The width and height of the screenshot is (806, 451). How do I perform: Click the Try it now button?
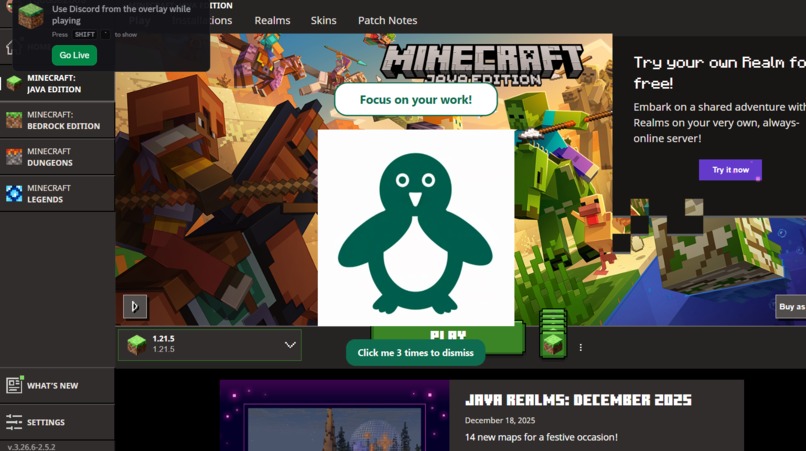click(730, 170)
